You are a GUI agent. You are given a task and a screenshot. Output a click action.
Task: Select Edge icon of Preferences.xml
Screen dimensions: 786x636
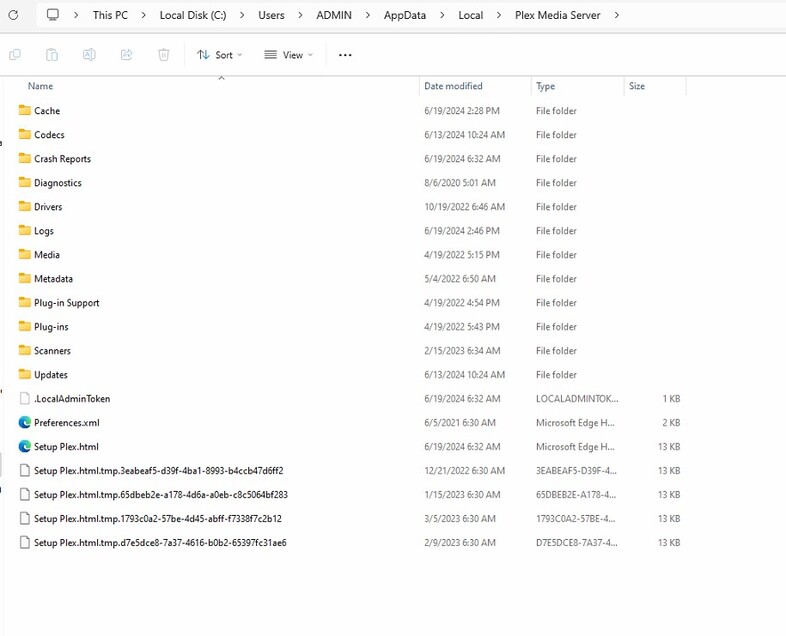pos(25,422)
